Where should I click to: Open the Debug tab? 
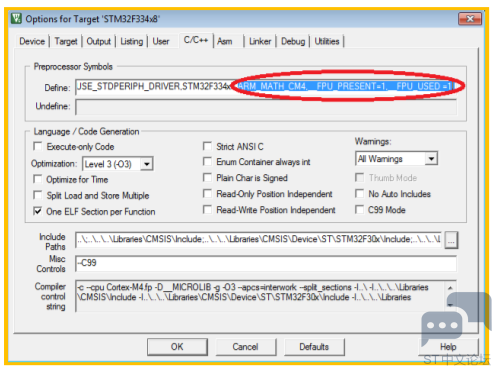pos(293,41)
